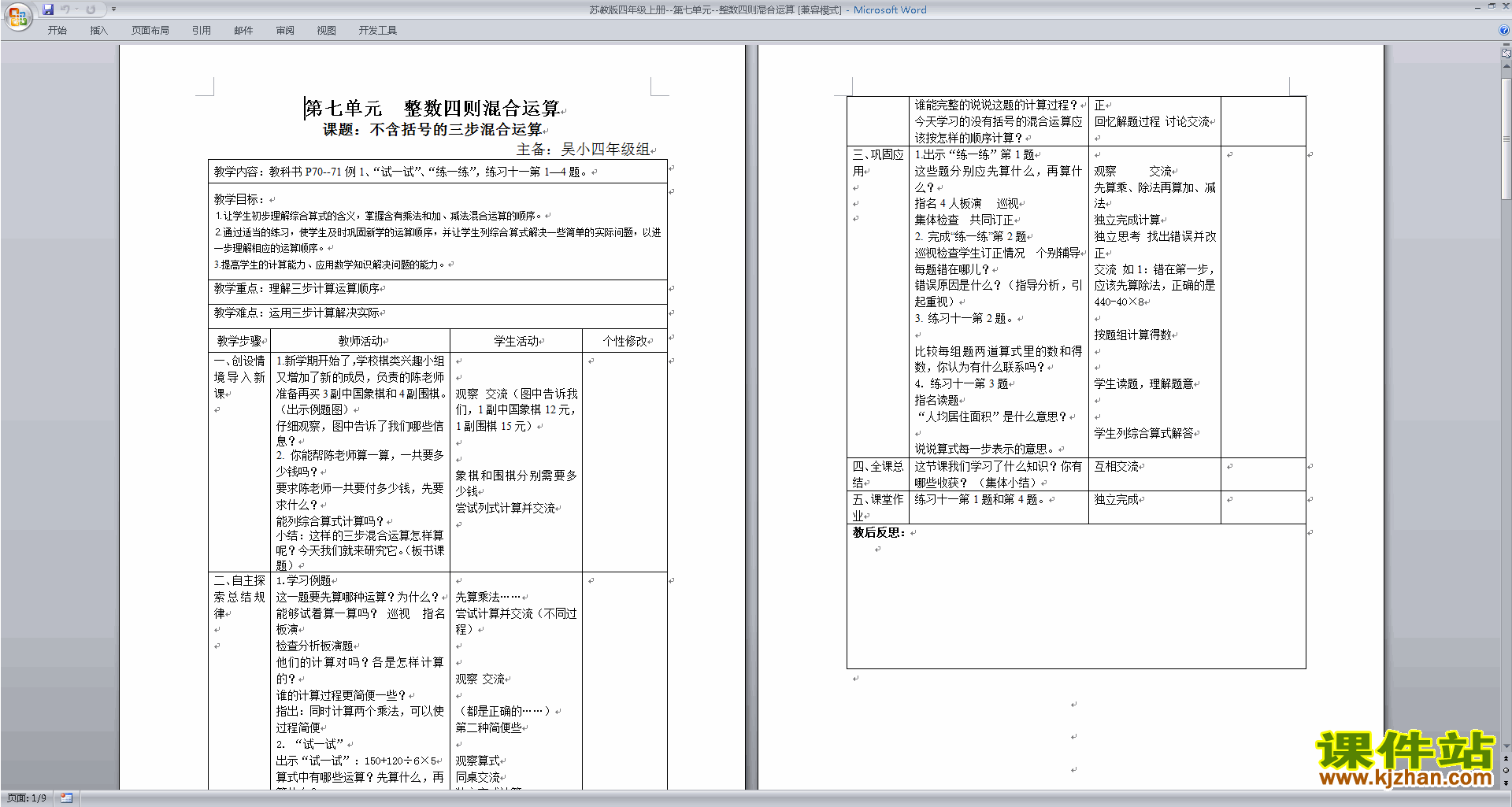Switch to the 页面布局 tab
The width and height of the screenshot is (1512, 807).
[x=150, y=31]
